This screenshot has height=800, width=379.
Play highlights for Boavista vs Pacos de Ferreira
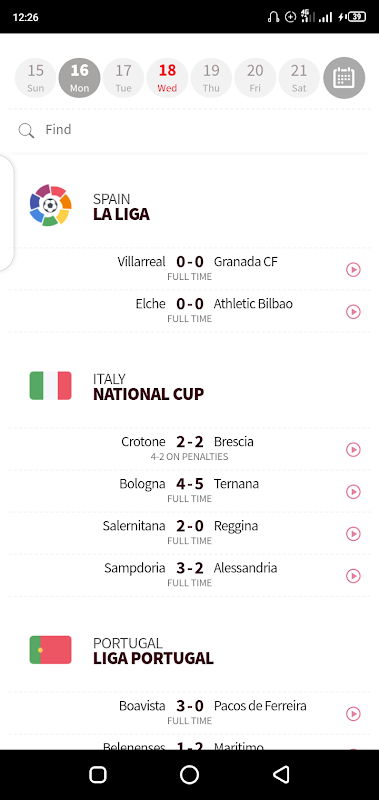[353, 714]
